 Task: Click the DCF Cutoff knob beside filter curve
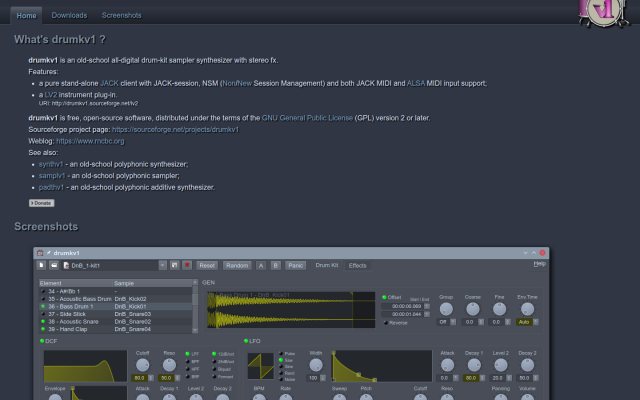(x=142, y=365)
